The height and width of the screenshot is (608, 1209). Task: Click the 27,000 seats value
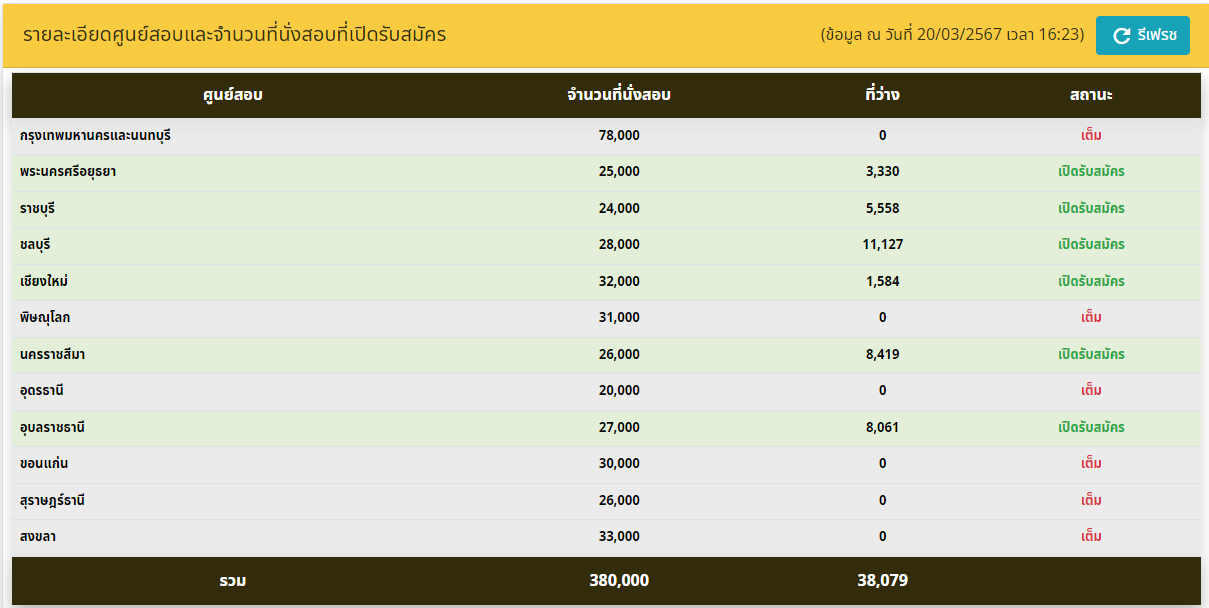point(619,427)
